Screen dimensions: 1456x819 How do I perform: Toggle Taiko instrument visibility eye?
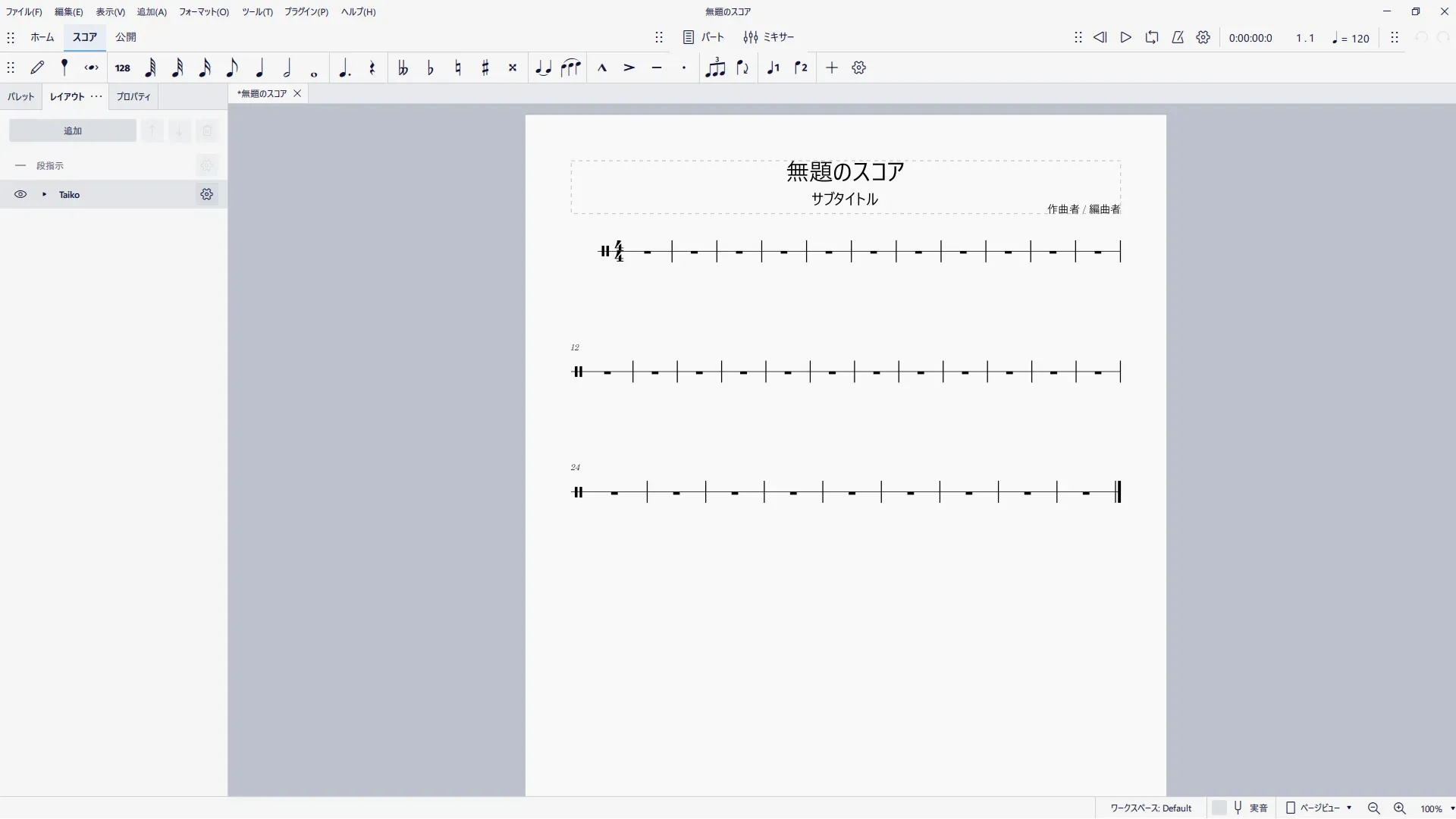tap(20, 195)
